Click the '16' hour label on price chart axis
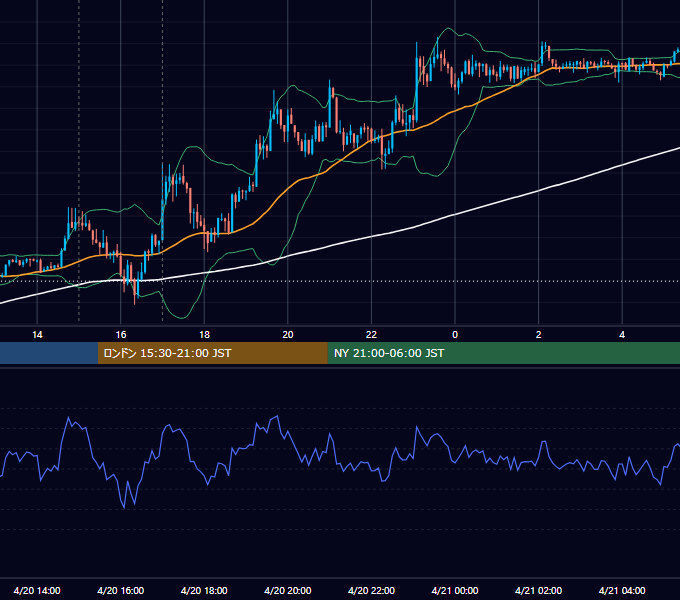 pyautogui.click(x=121, y=335)
